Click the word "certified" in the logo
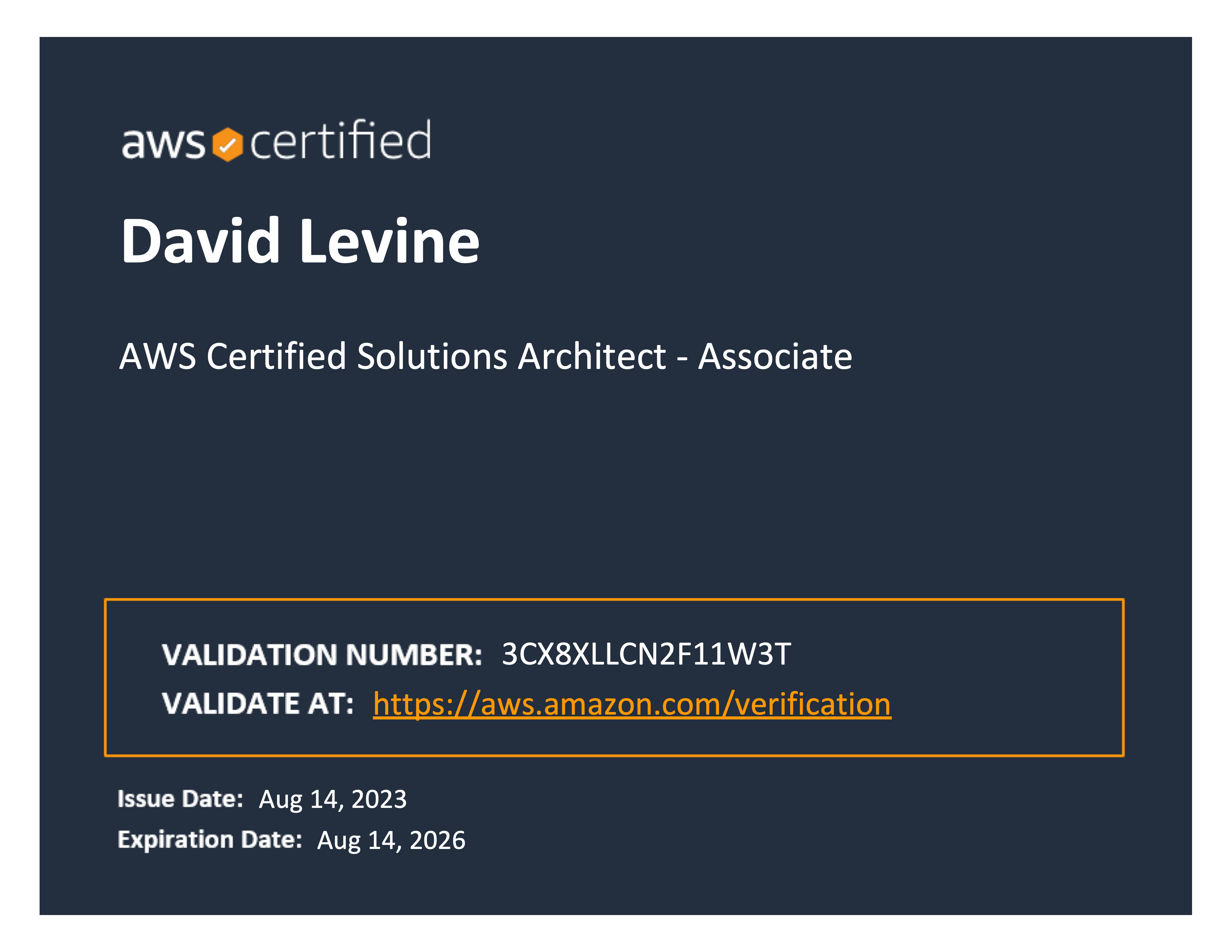Screen dimensions: 1232x952 pos(340,139)
